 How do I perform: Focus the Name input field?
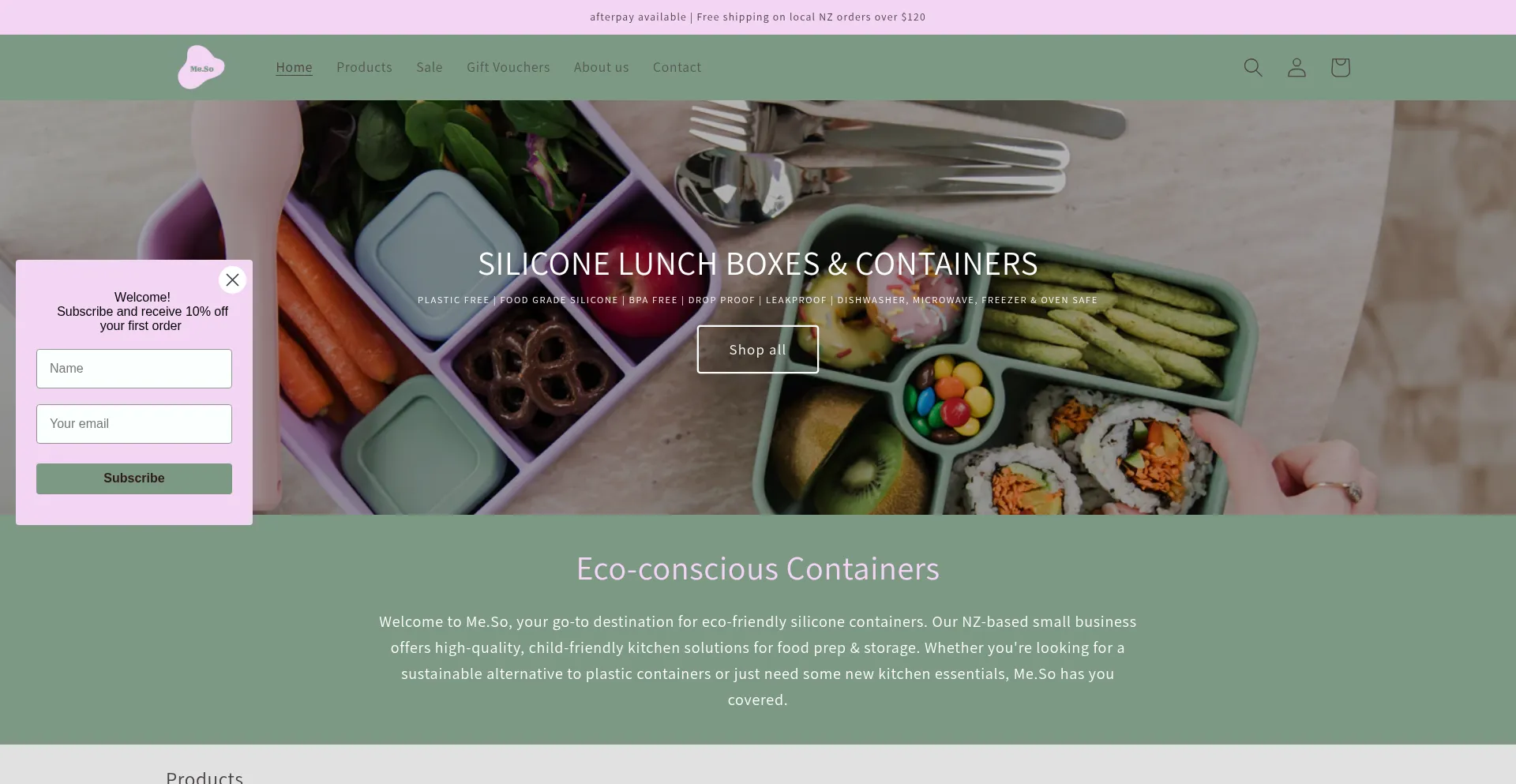134,369
